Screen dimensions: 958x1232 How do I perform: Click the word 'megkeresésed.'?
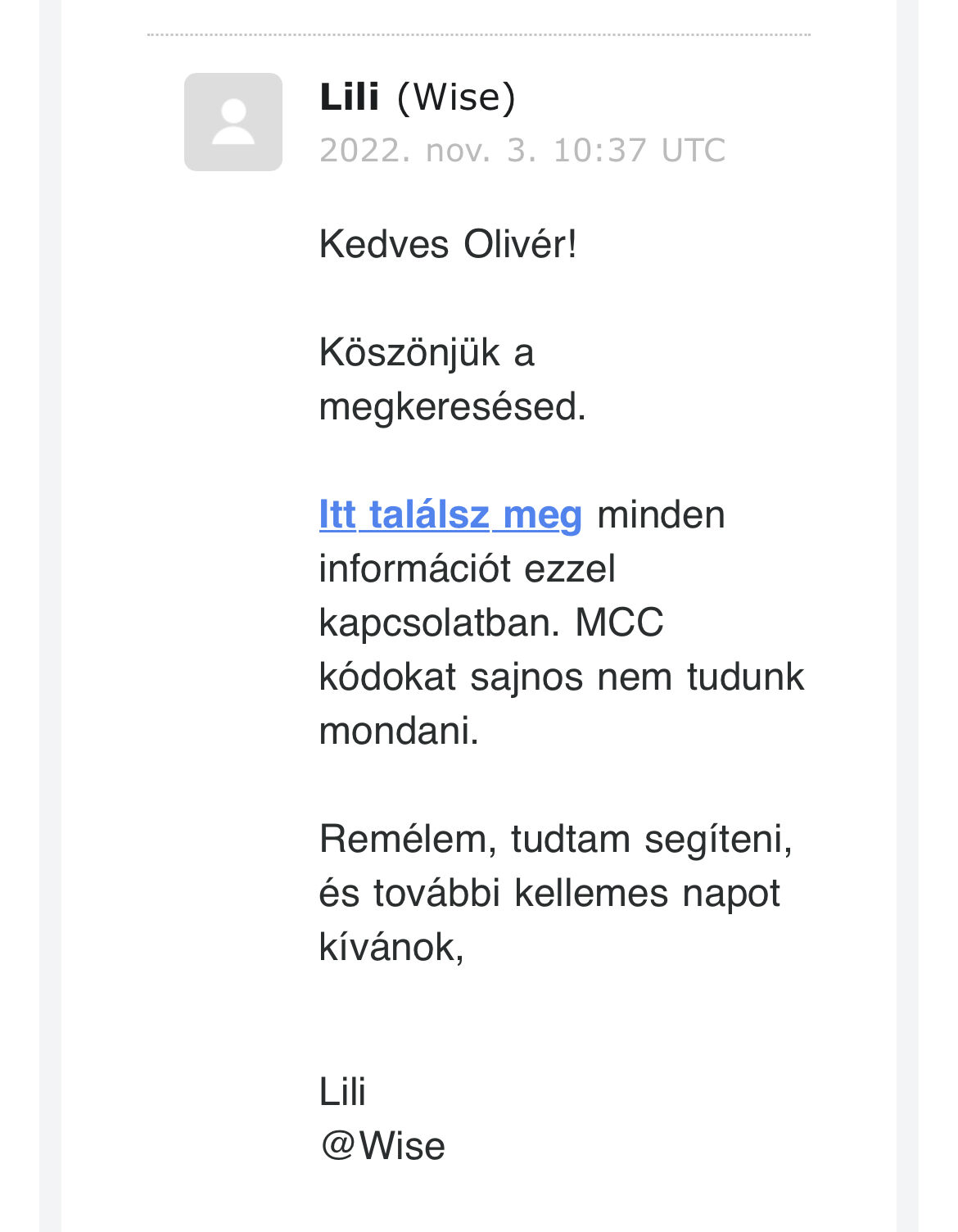click(x=453, y=407)
